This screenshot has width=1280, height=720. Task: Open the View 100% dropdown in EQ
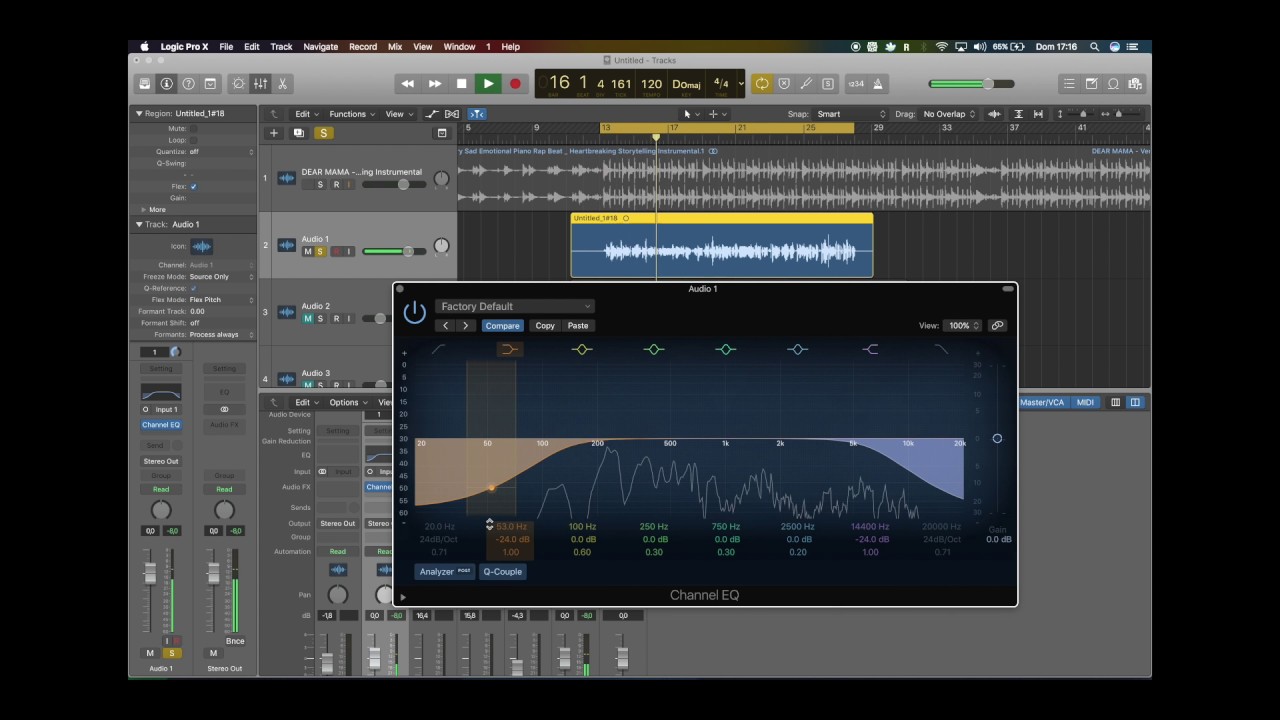[x=964, y=326]
